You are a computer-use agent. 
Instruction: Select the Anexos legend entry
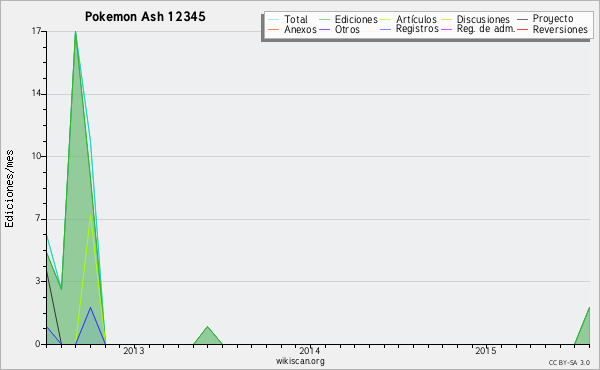pos(292,29)
